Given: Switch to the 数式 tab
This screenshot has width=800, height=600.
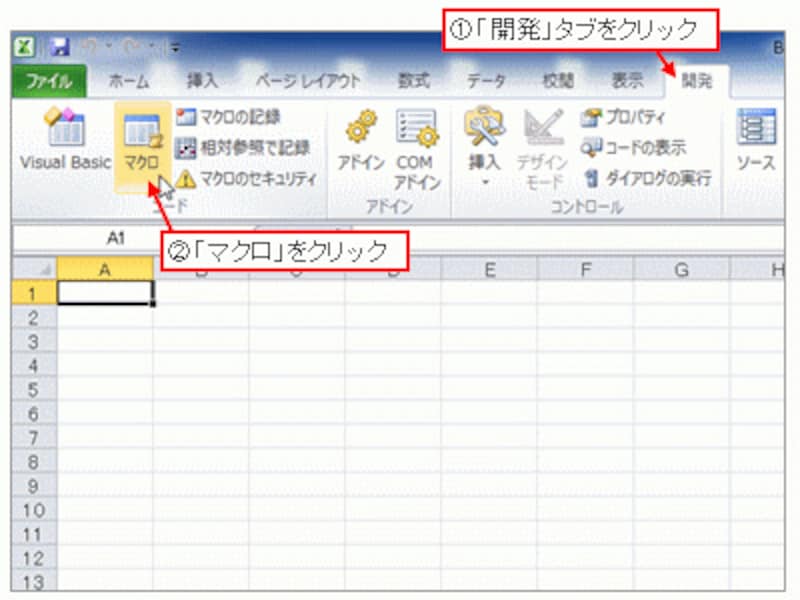Looking at the screenshot, I should 414,81.
